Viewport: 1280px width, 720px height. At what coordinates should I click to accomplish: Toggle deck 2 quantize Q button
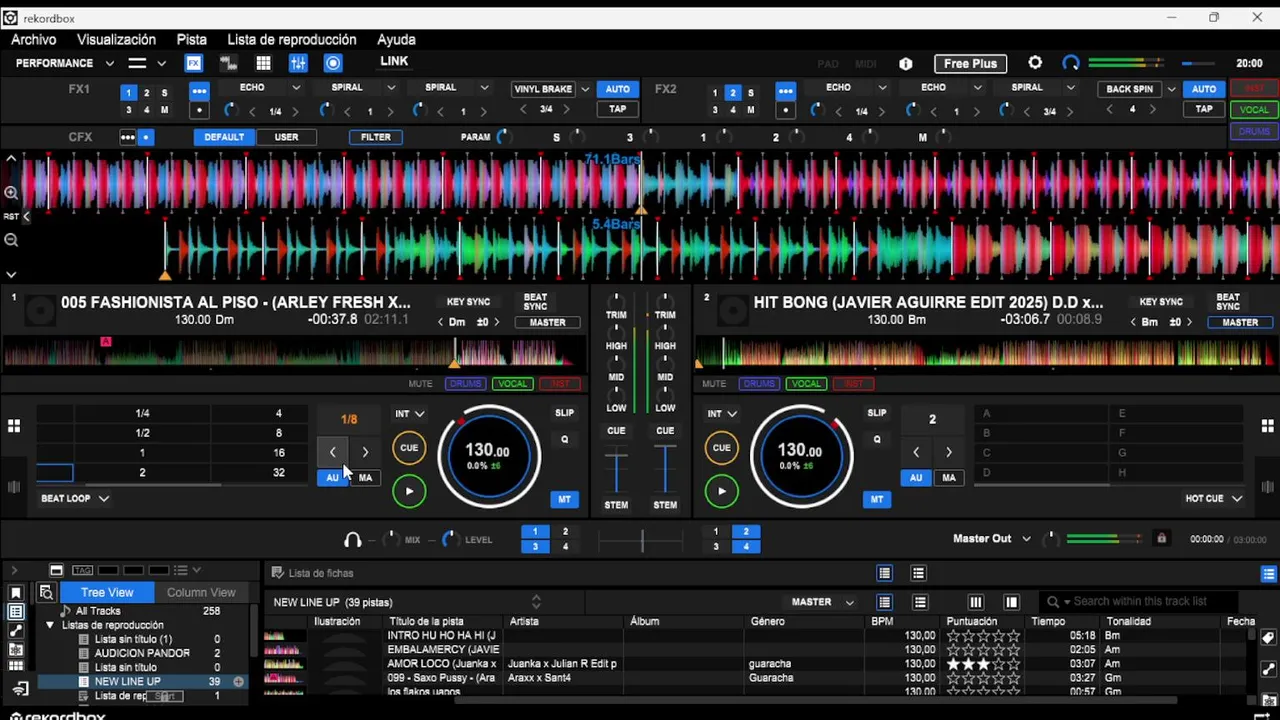[877, 439]
